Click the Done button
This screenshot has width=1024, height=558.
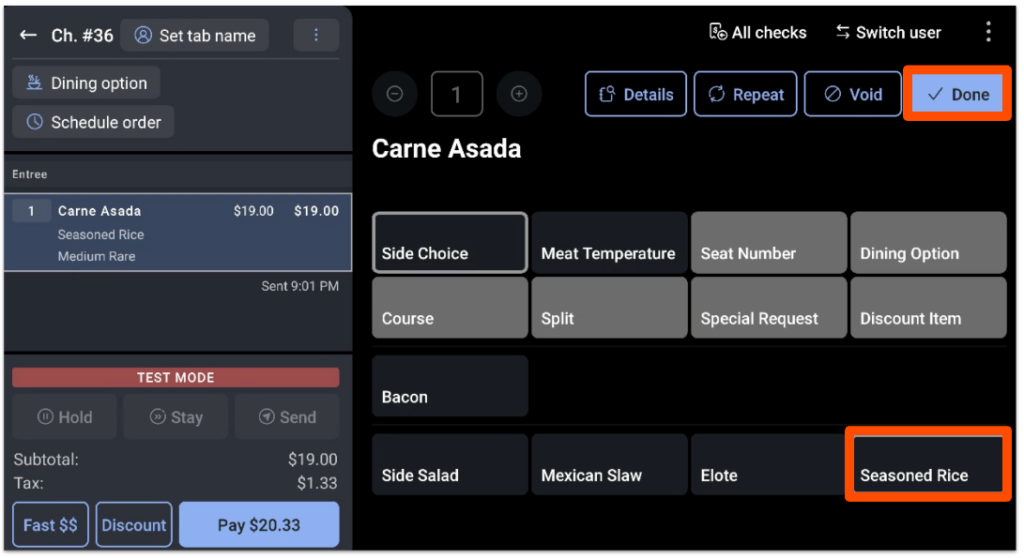pos(957,94)
